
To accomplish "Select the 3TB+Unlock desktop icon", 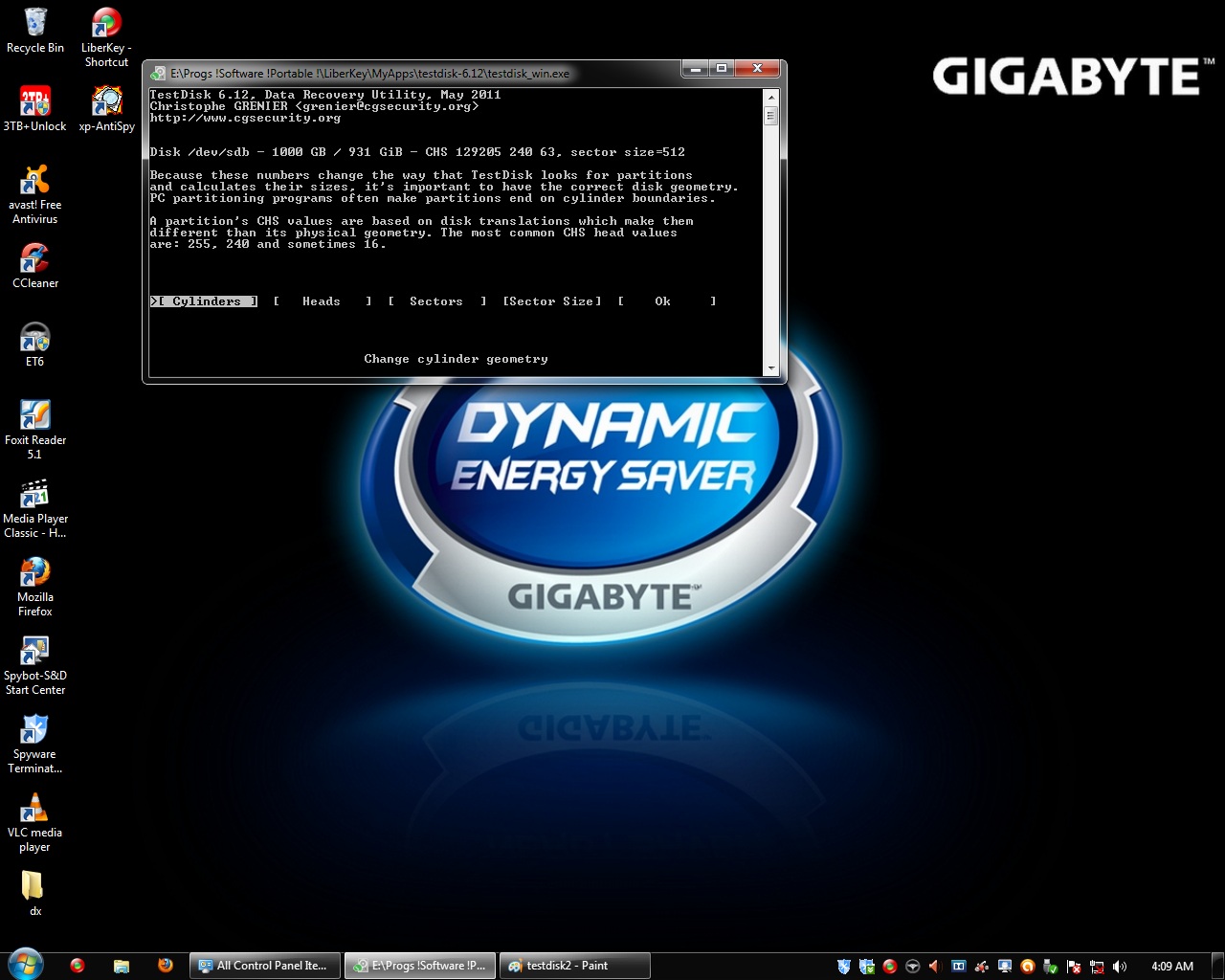I will point(35,108).
